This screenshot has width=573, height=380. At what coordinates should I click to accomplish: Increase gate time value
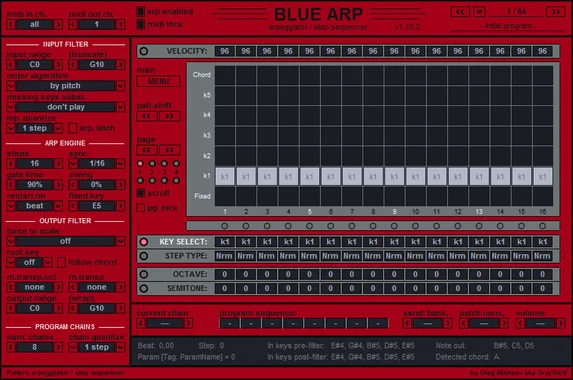[x=58, y=185]
